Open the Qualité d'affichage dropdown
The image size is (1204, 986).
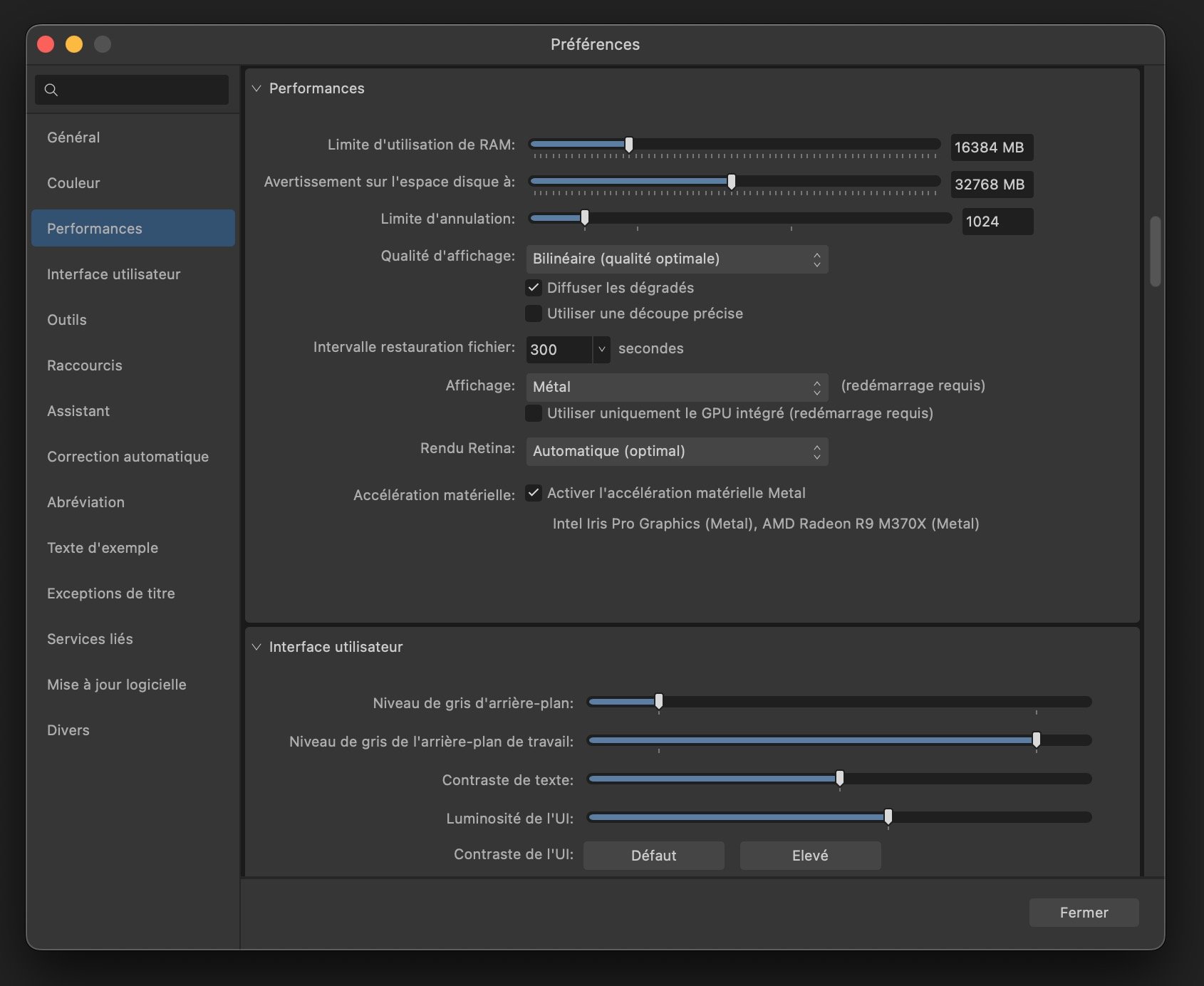pos(675,259)
